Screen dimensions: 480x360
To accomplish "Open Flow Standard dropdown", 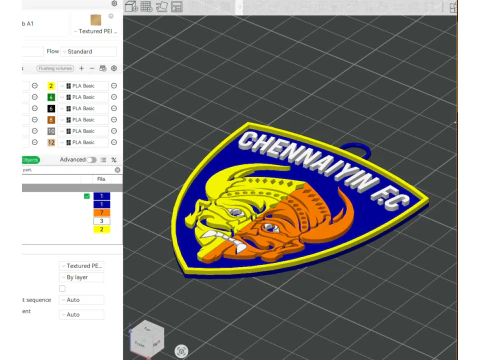I will click(89, 52).
